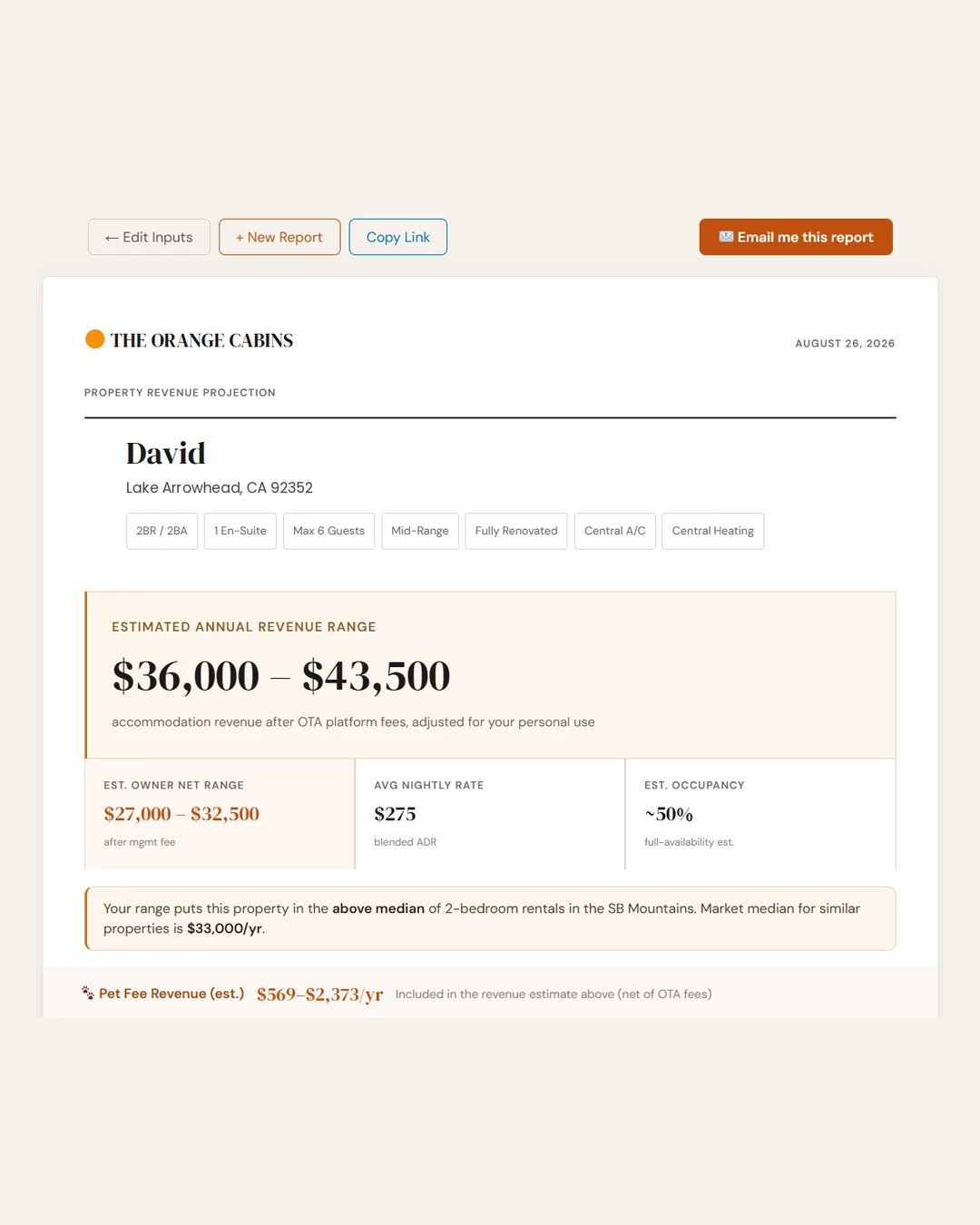Select the 2BR / 2BA tag
The width and height of the screenshot is (980, 1225).
click(x=162, y=531)
